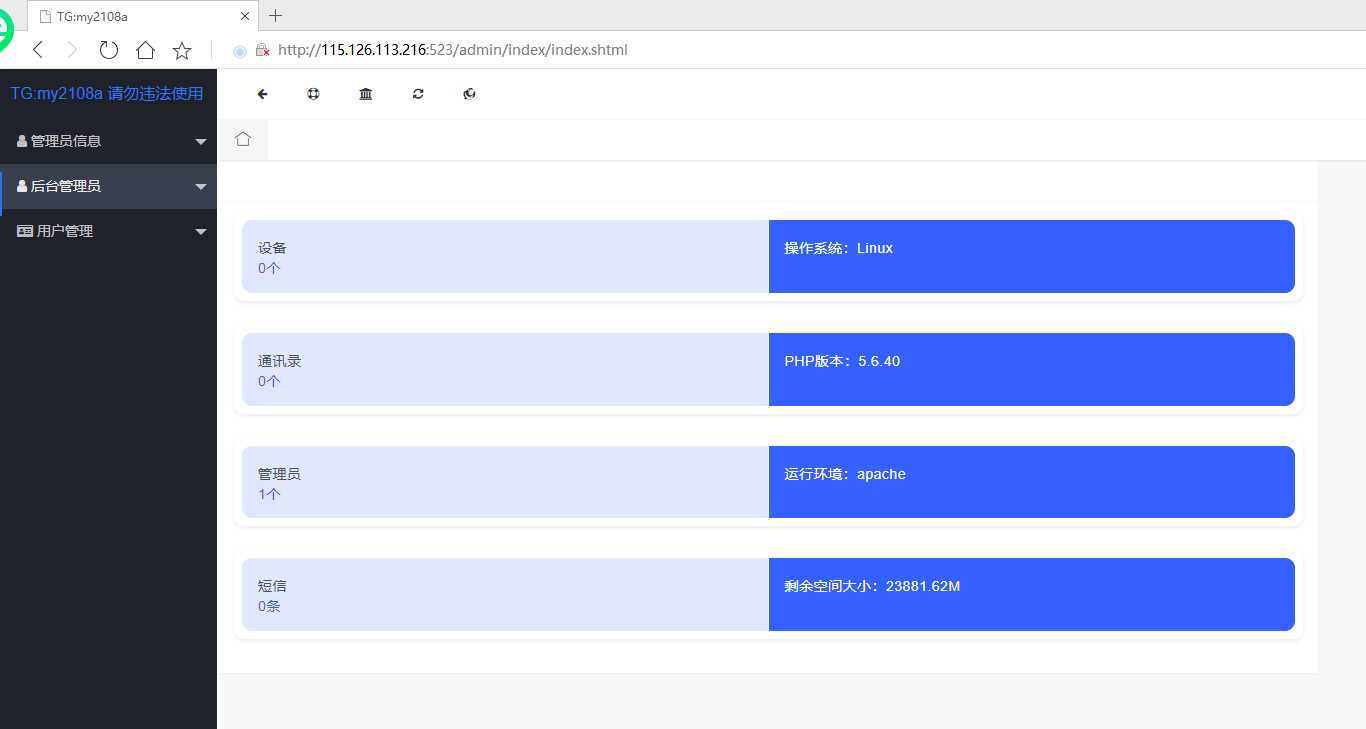Click the favorites star icon in the browser
The height and width of the screenshot is (729, 1366).
click(181, 49)
